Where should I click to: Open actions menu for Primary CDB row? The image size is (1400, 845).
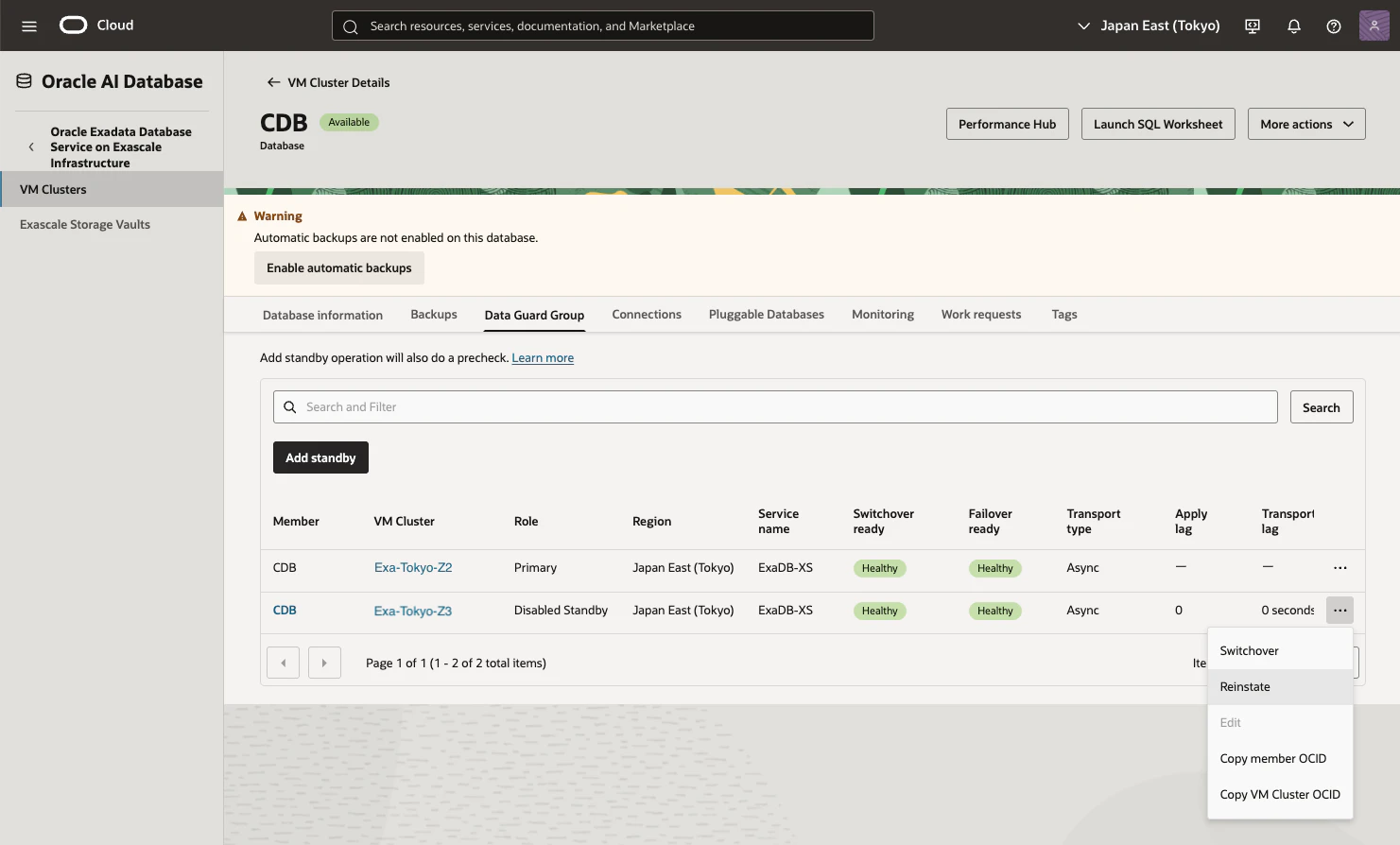click(1340, 568)
